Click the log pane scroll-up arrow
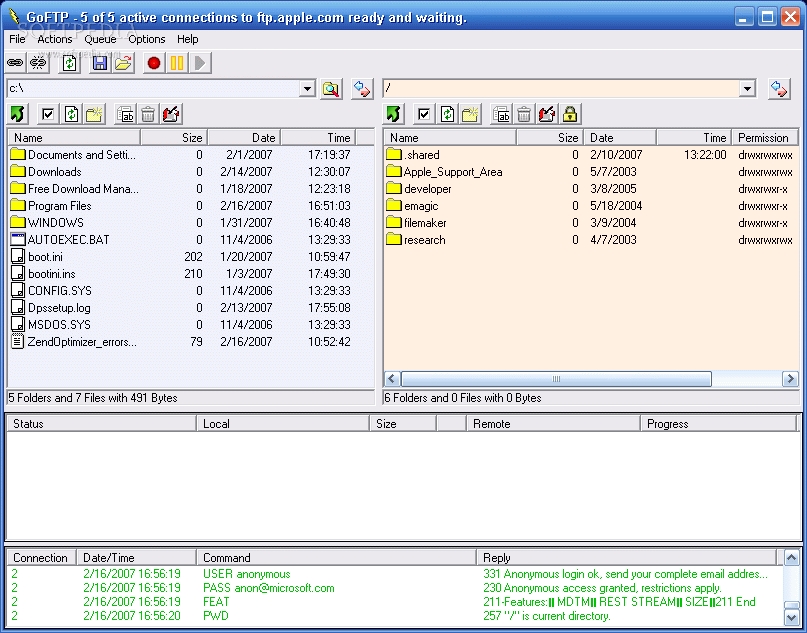Screen dimensions: 807x633 pyautogui.click(x=791, y=557)
